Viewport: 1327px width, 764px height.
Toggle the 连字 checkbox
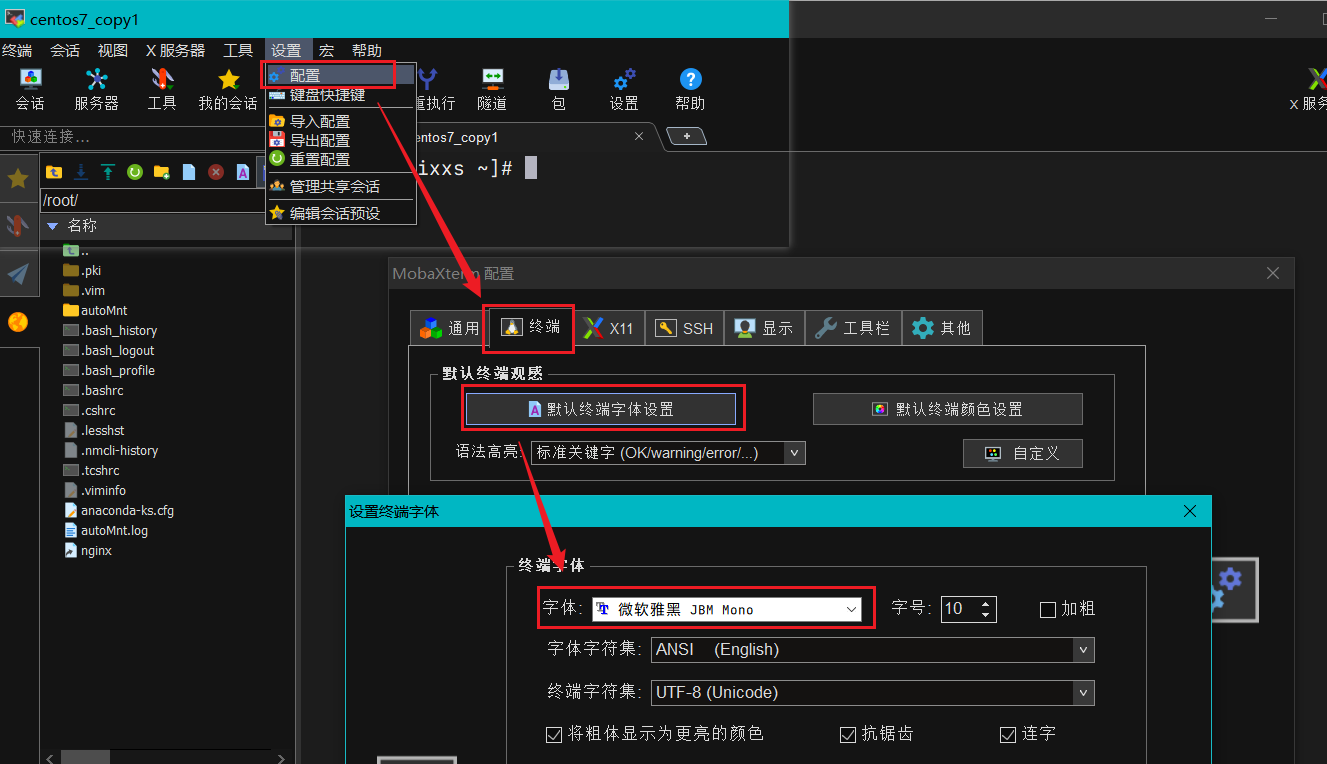click(1008, 735)
